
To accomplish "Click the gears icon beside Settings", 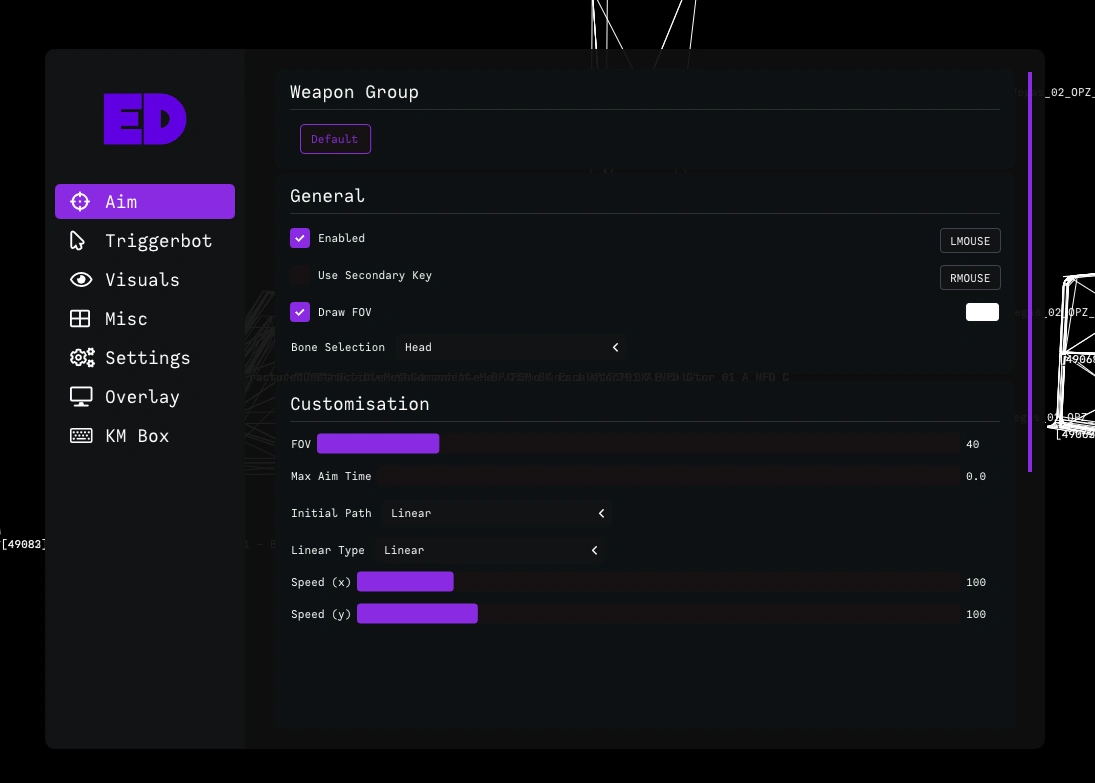I will (81, 358).
